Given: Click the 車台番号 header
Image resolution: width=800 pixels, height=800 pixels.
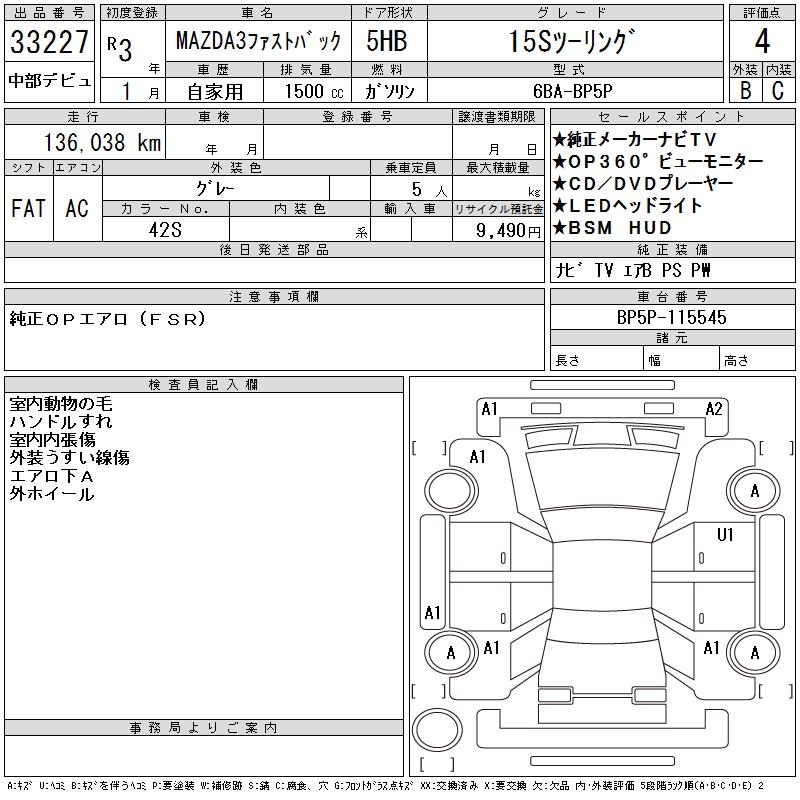Looking at the screenshot, I should pyautogui.click(x=672, y=296).
